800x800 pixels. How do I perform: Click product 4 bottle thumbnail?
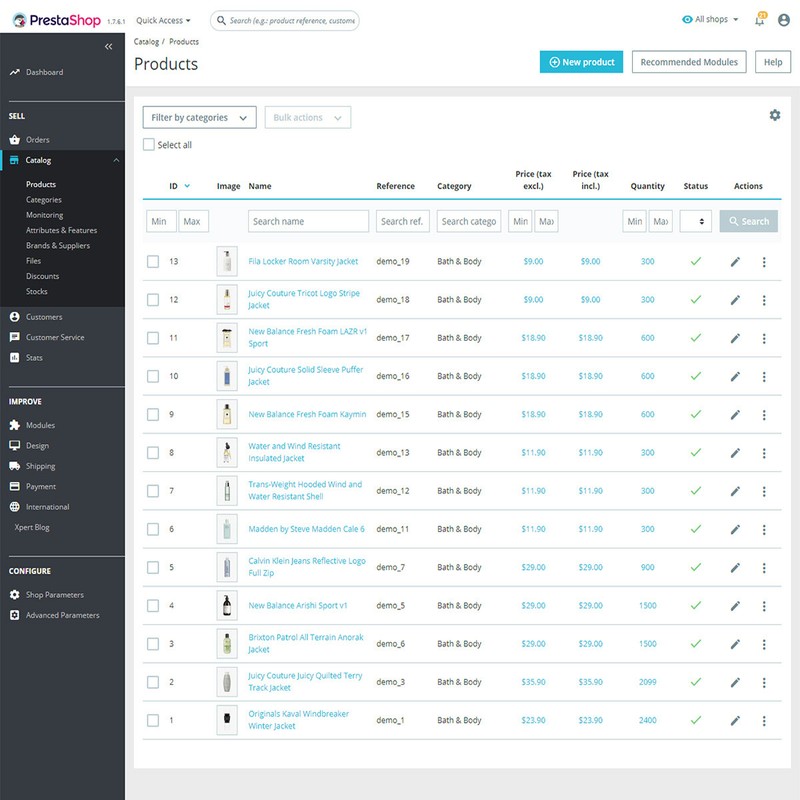click(x=227, y=606)
